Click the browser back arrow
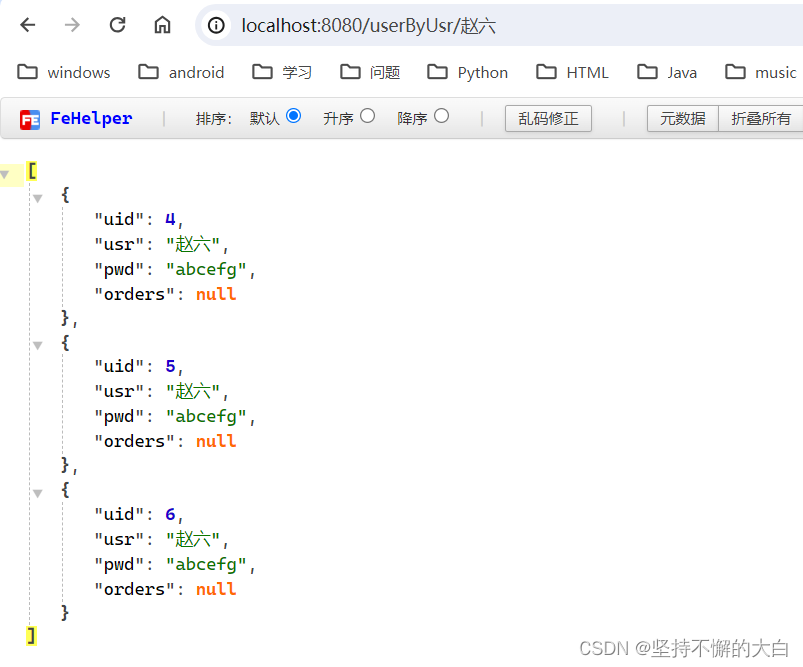This screenshot has width=803, height=667. coord(28,25)
